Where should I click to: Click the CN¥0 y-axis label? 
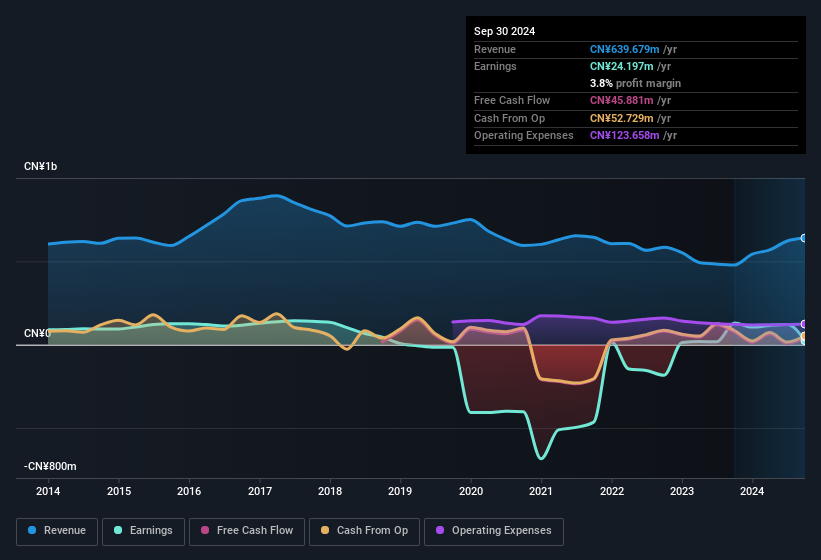(x=37, y=333)
